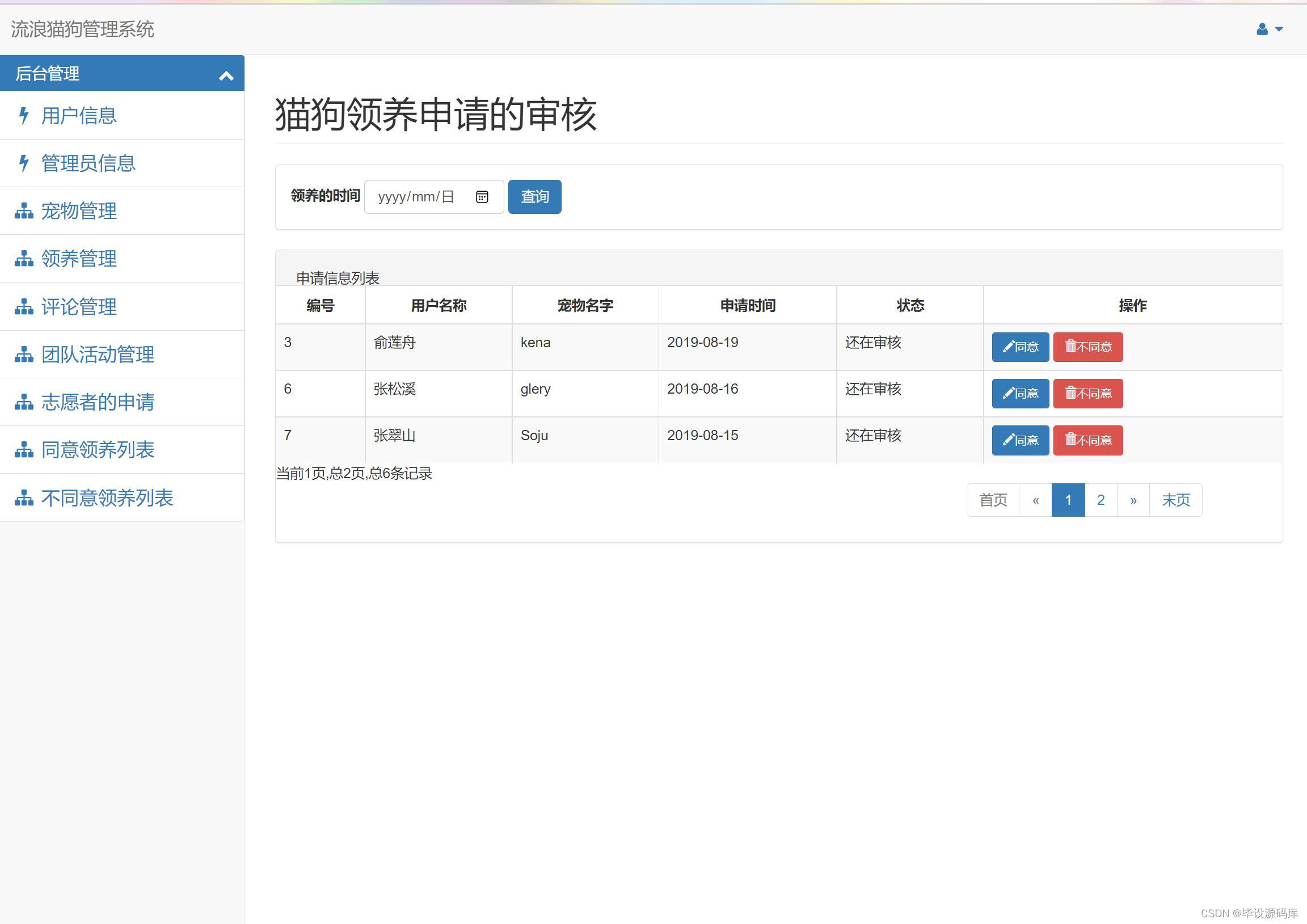This screenshot has width=1307, height=924.
Task: Click the sitemap icon beside 团队活动管理
Action: click(24, 355)
